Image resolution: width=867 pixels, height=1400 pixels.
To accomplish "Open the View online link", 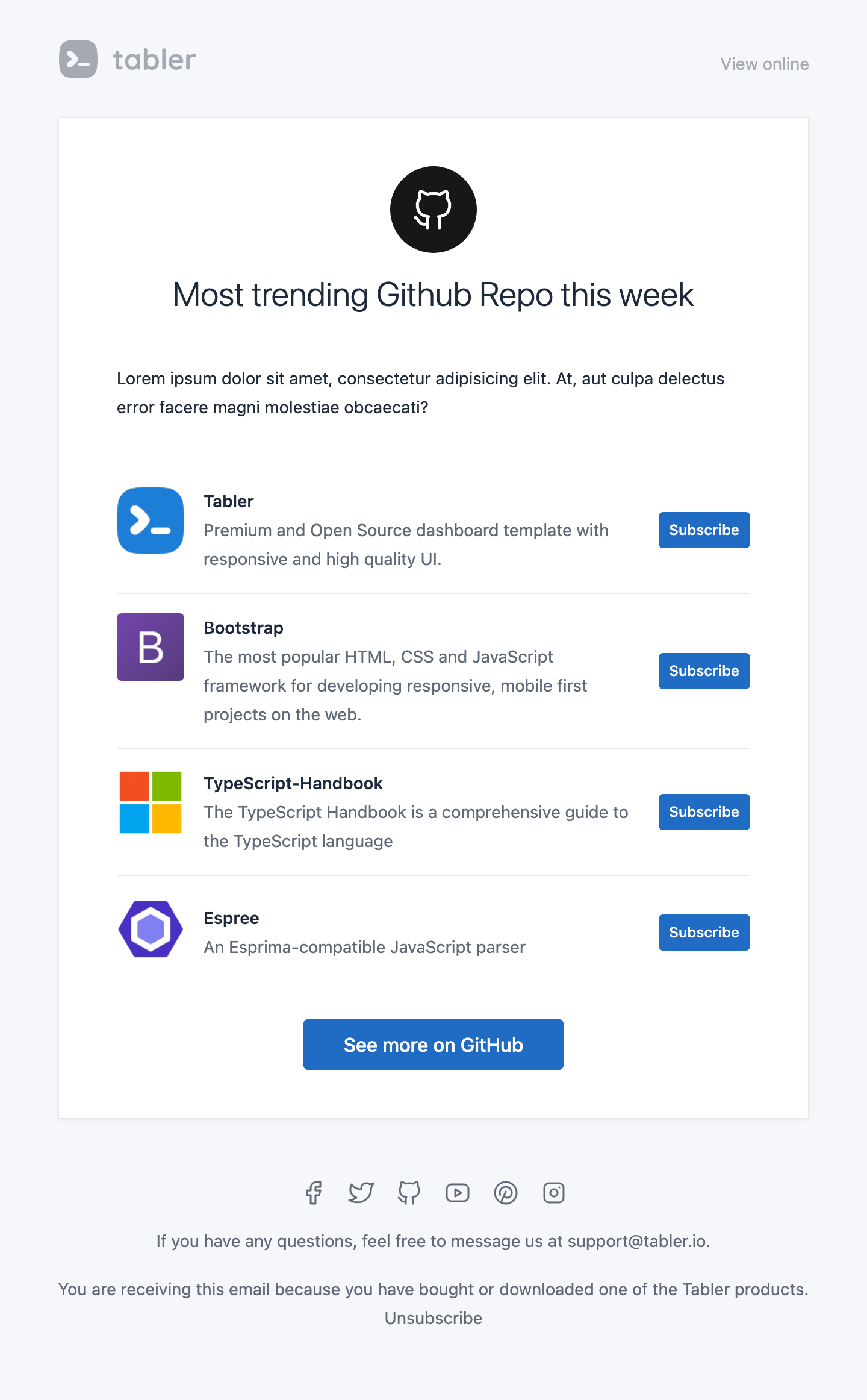I will tap(765, 64).
